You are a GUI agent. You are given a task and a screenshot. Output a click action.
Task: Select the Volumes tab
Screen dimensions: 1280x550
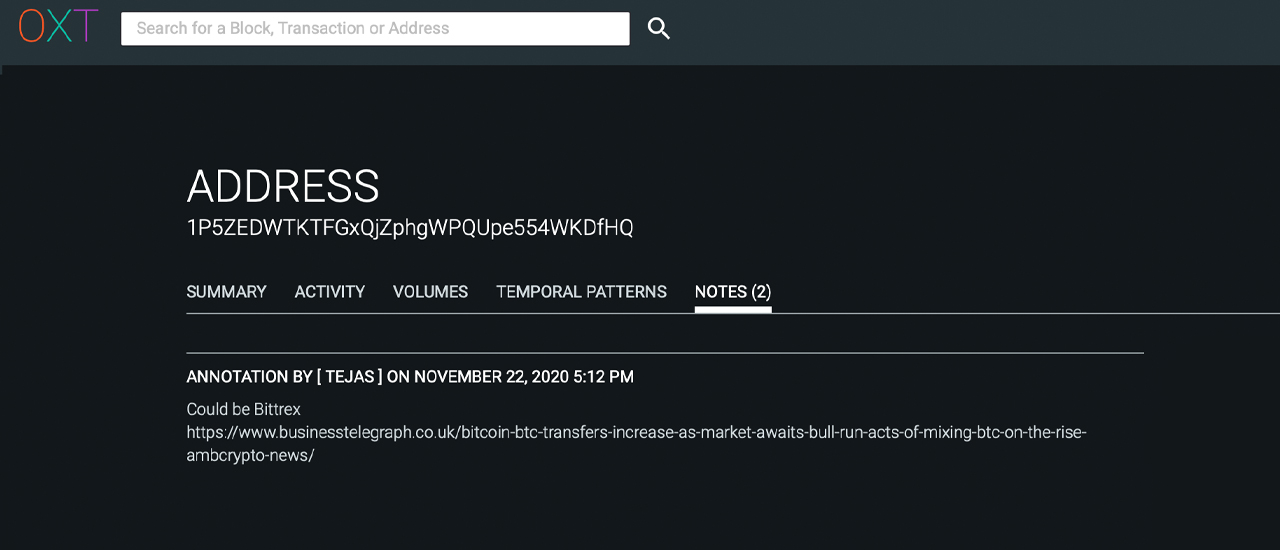(x=430, y=292)
